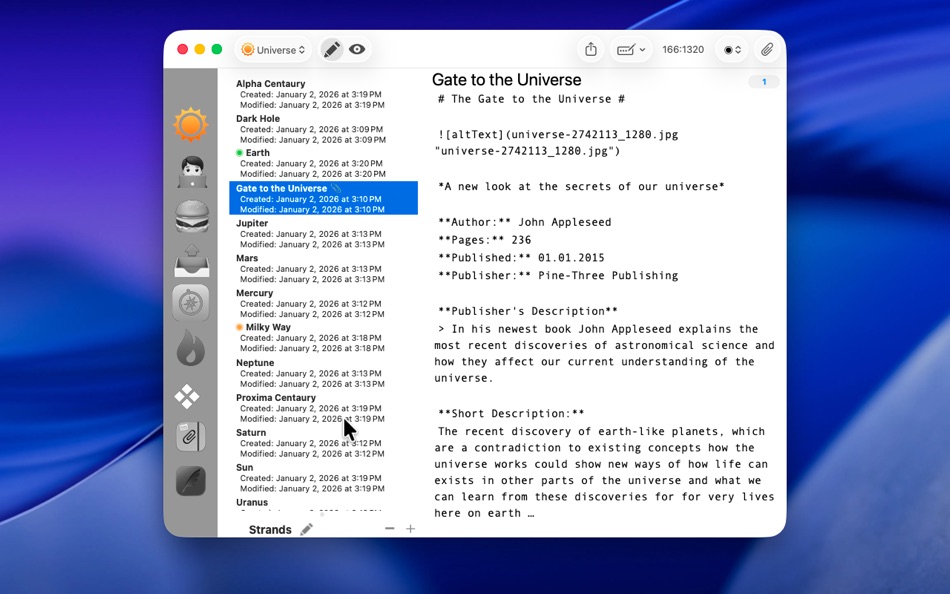Switch to preview with the eye toggle

click(357, 49)
